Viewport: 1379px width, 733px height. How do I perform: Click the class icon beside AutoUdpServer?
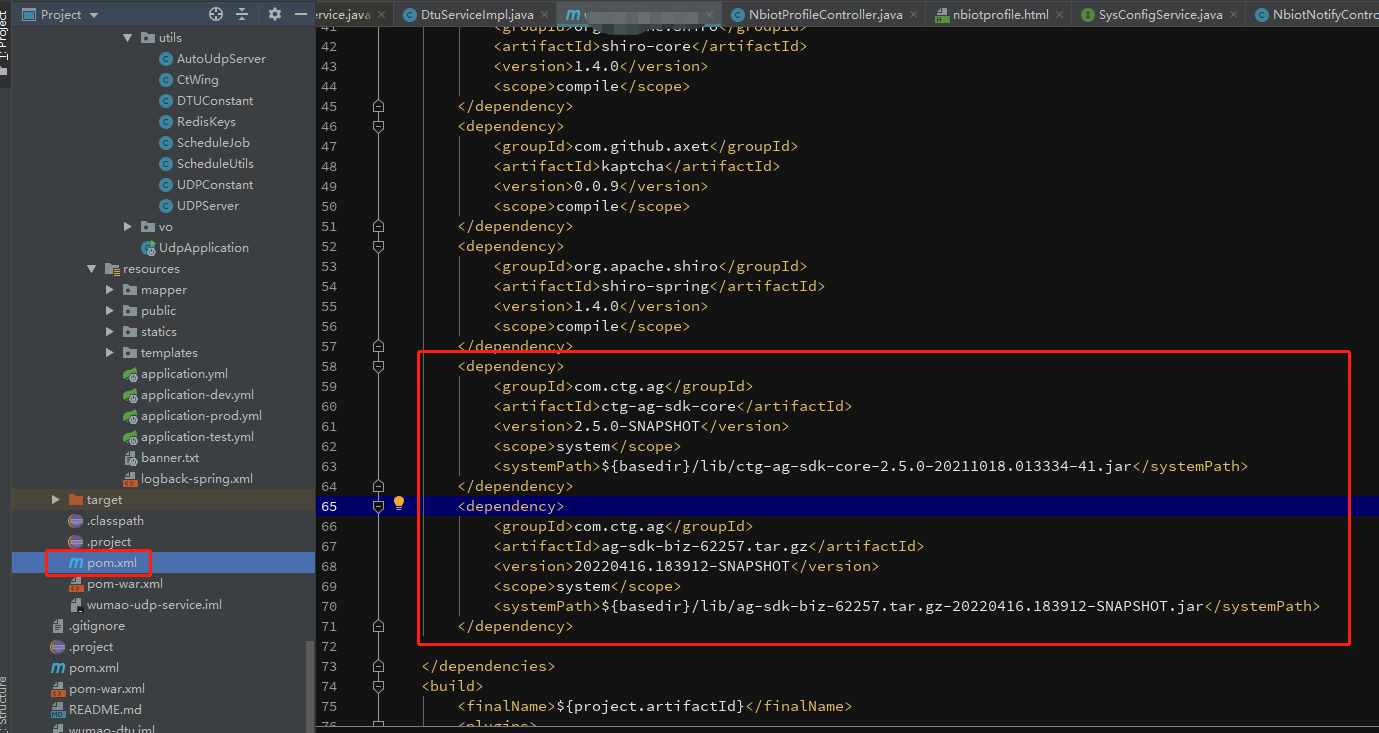point(166,59)
